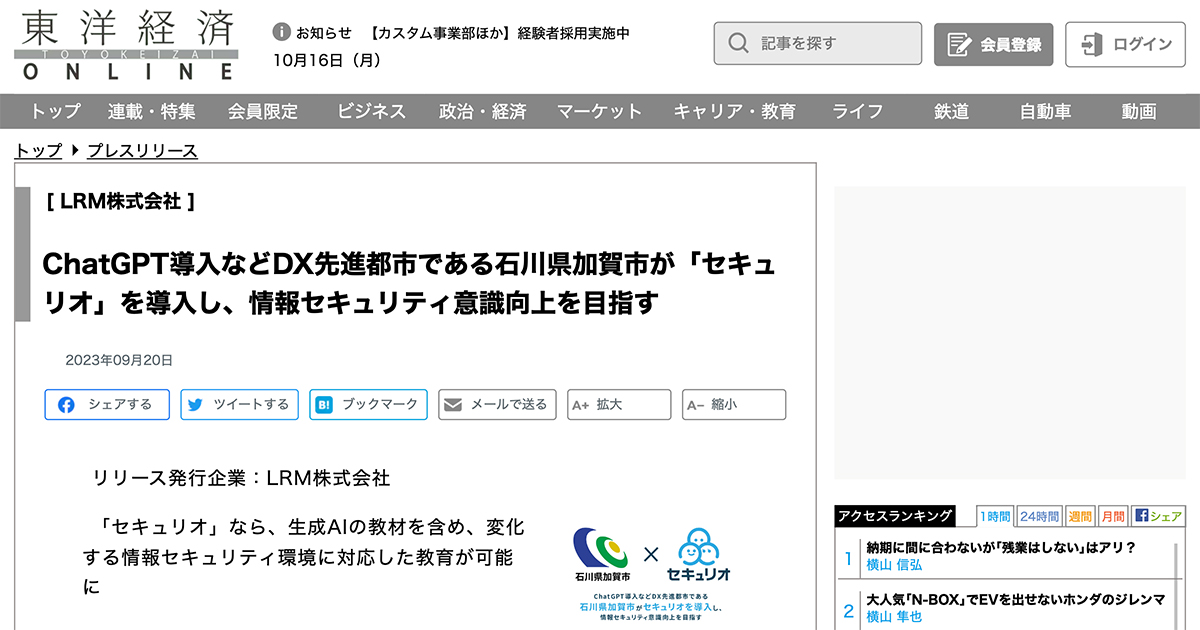Open the 自動車 section
The image size is (1200, 630).
tap(1045, 111)
